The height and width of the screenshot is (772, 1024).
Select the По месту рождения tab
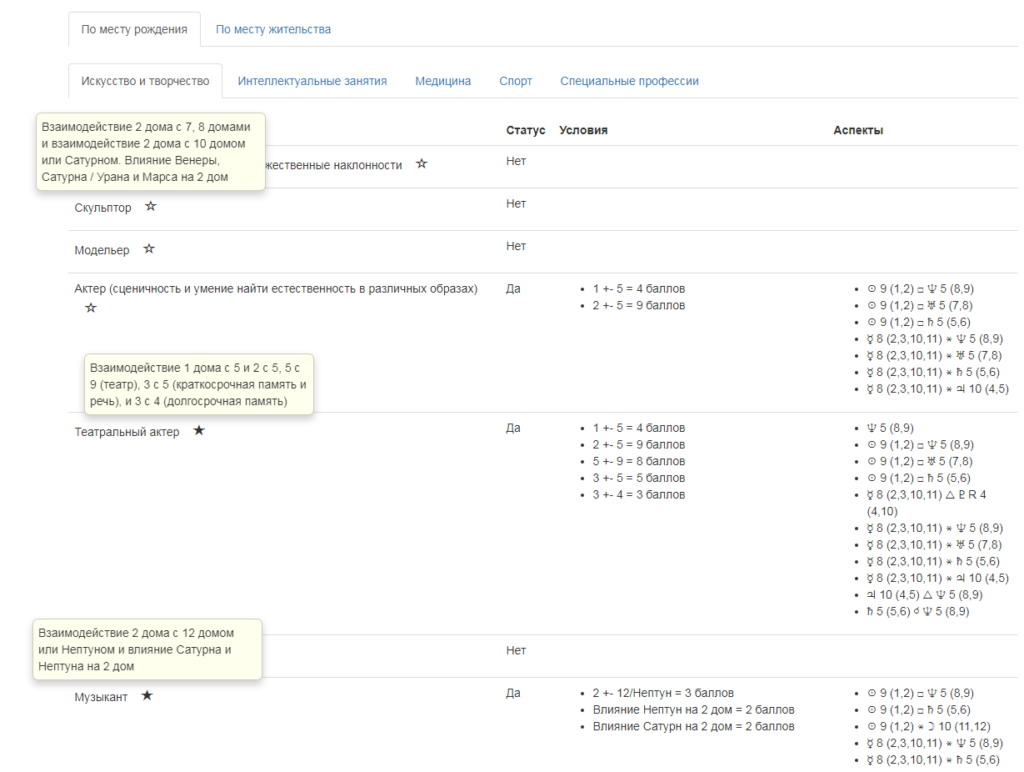click(134, 30)
